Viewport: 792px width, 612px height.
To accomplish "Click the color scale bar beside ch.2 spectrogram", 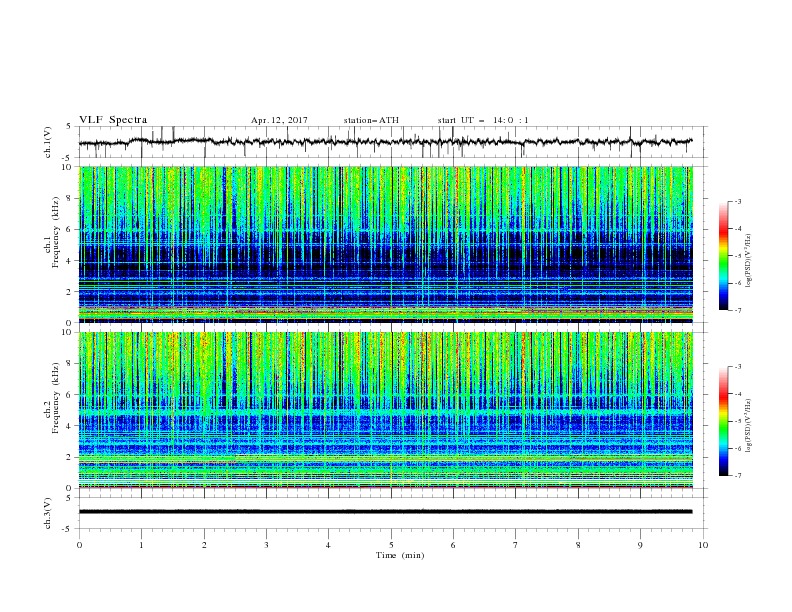I will coord(724,421).
